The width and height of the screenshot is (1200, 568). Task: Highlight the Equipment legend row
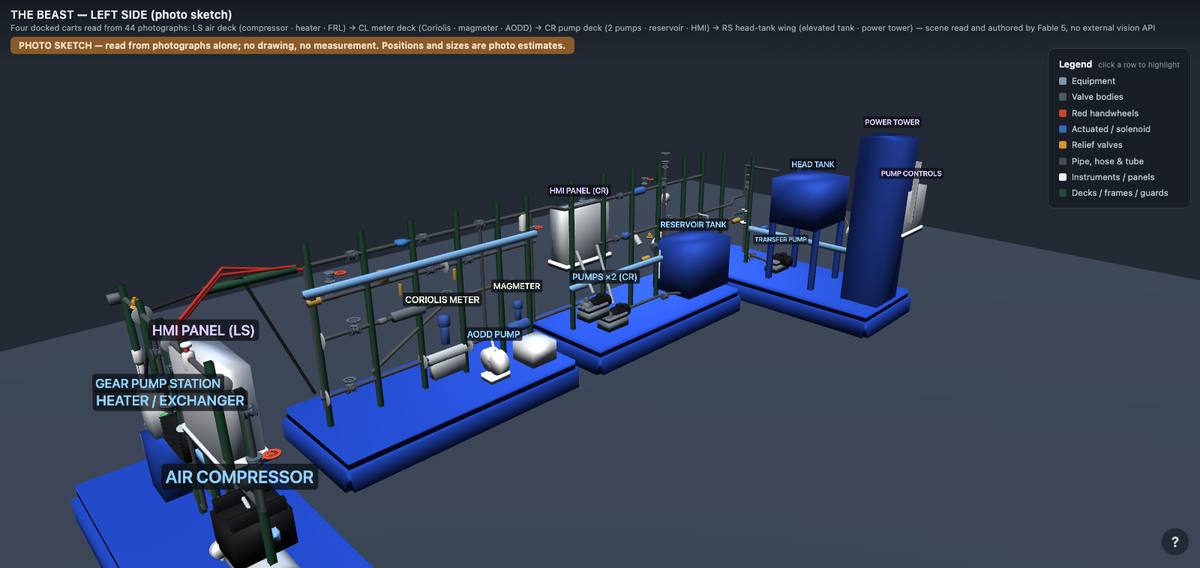pyautogui.click(x=1117, y=81)
